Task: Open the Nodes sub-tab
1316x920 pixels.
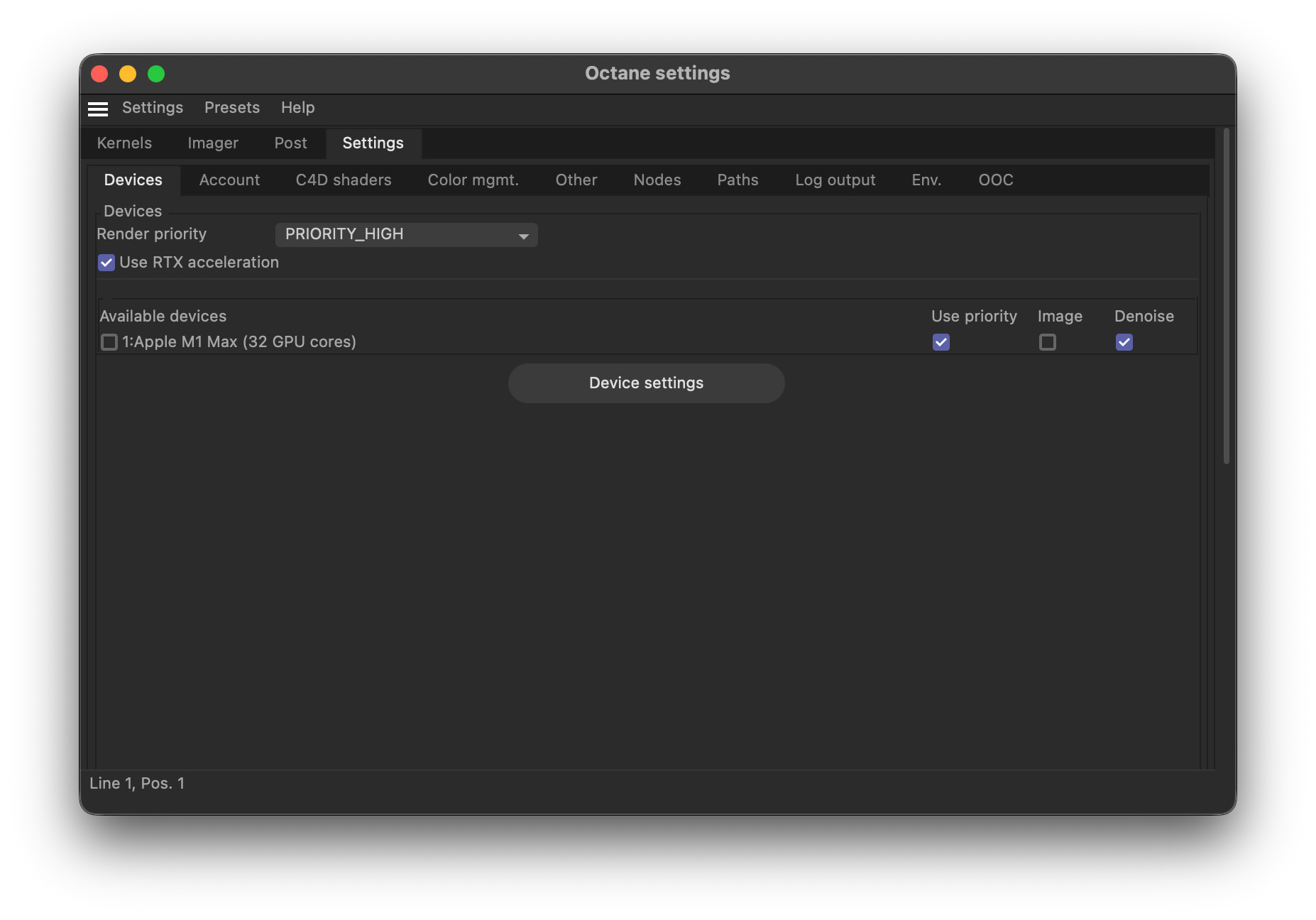Action: point(657,180)
